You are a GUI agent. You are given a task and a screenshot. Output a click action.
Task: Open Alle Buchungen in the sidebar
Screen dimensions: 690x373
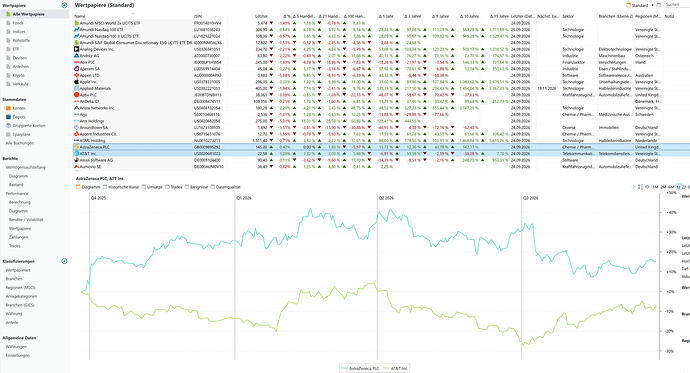pyautogui.click(x=20, y=143)
